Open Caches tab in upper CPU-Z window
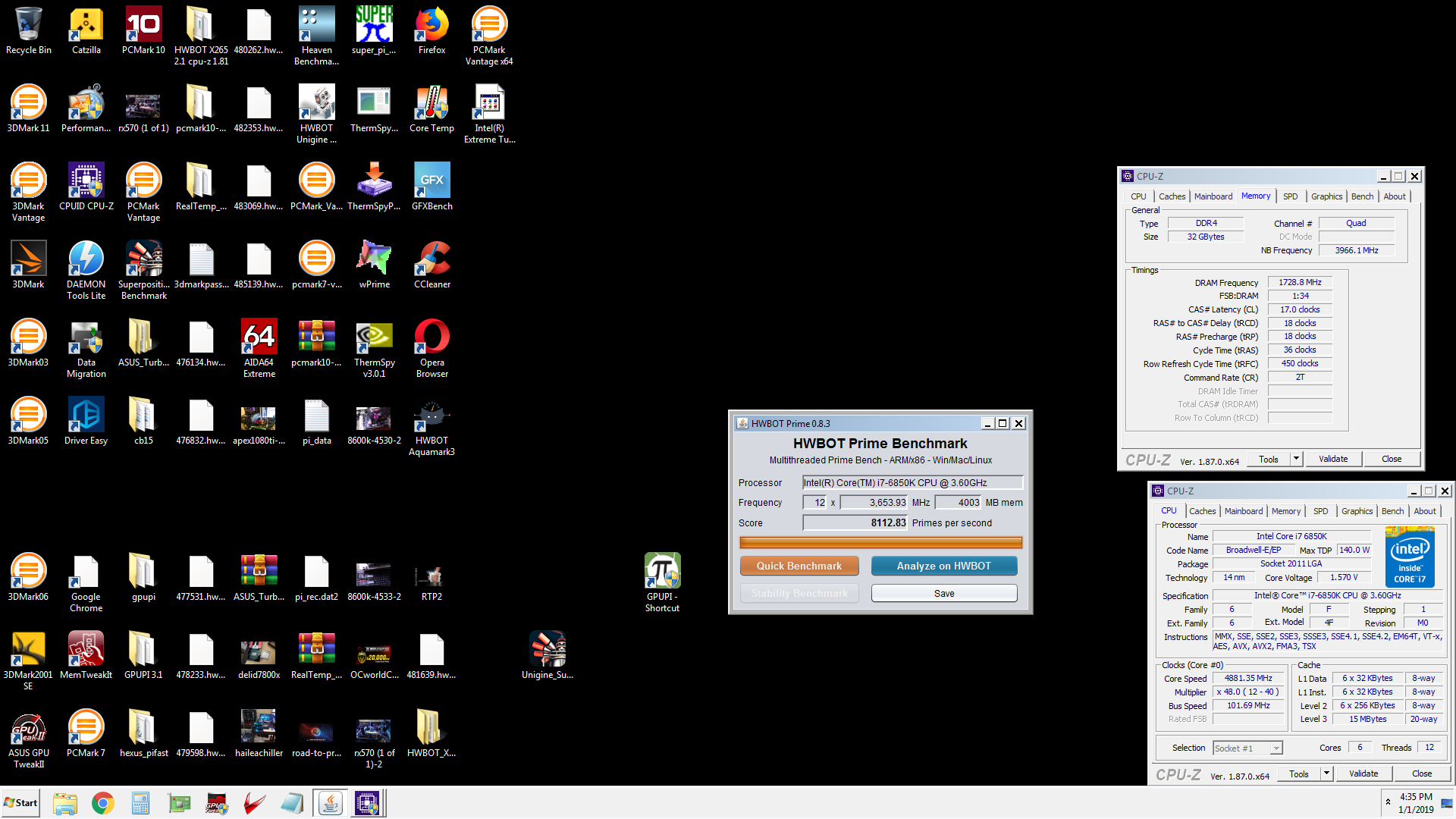Image resolution: width=1456 pixels, height=819 pixels. [x=1171, y=196]
